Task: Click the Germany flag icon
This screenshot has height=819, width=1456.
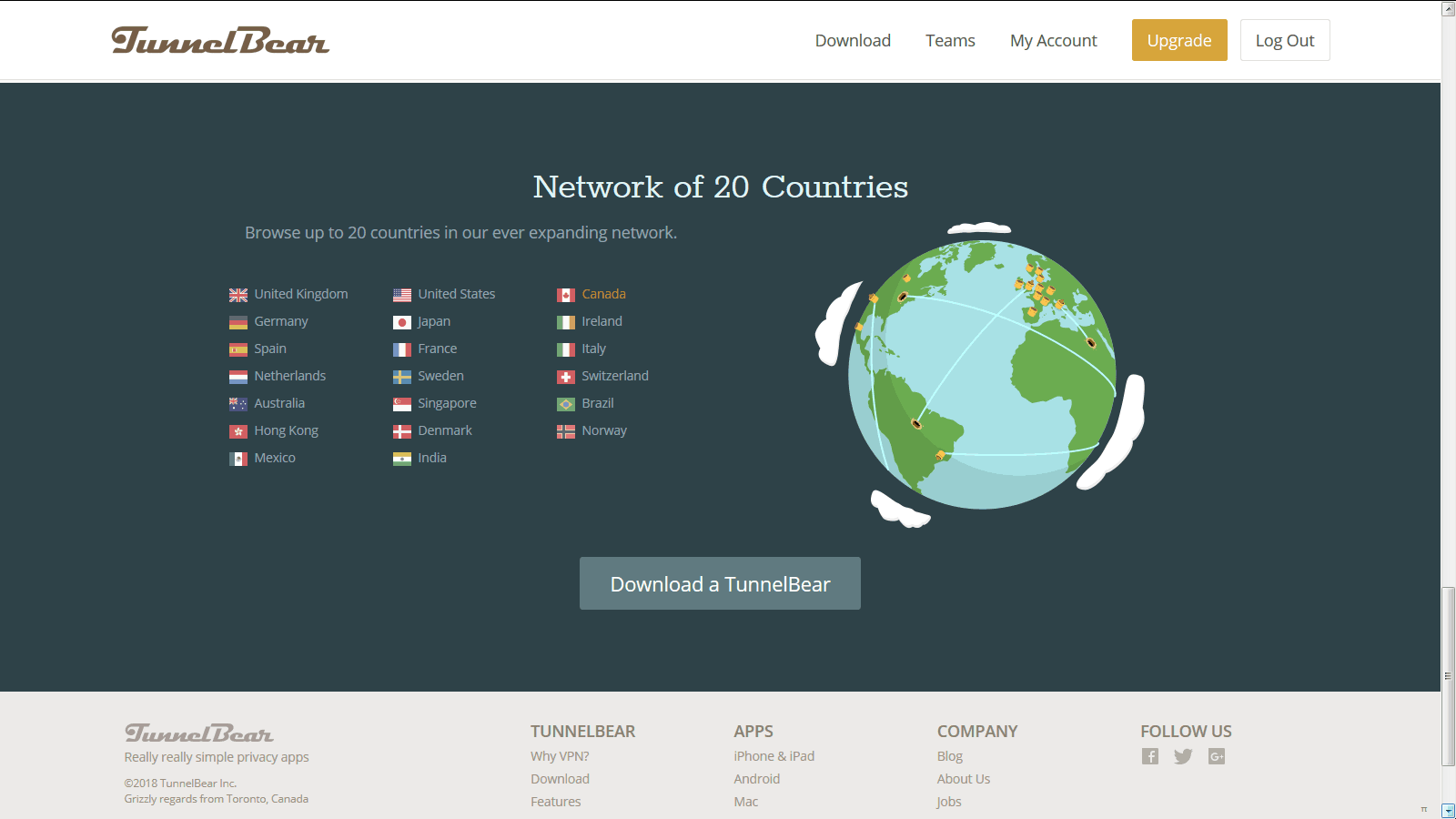Action: click(238, 322)
